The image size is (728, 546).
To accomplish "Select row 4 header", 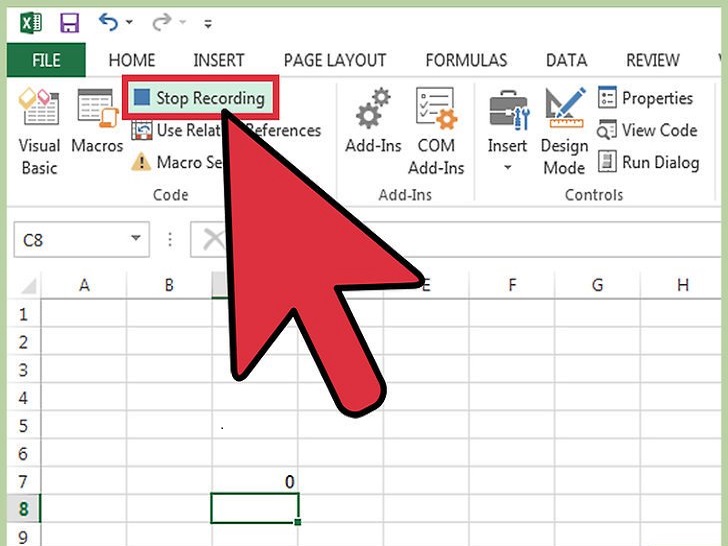I will click(23, 398).
